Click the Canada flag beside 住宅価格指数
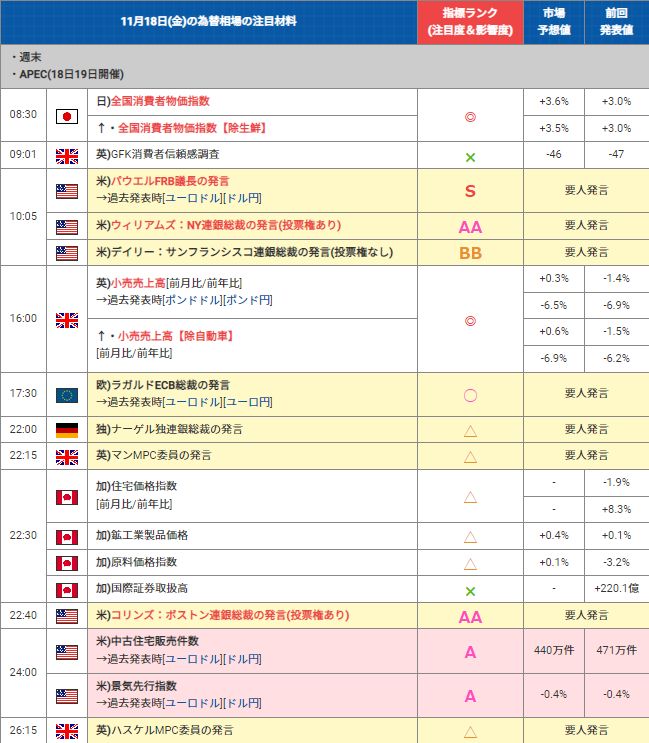Viewport: 649px width, 743px height. click(x=67, y=496)
